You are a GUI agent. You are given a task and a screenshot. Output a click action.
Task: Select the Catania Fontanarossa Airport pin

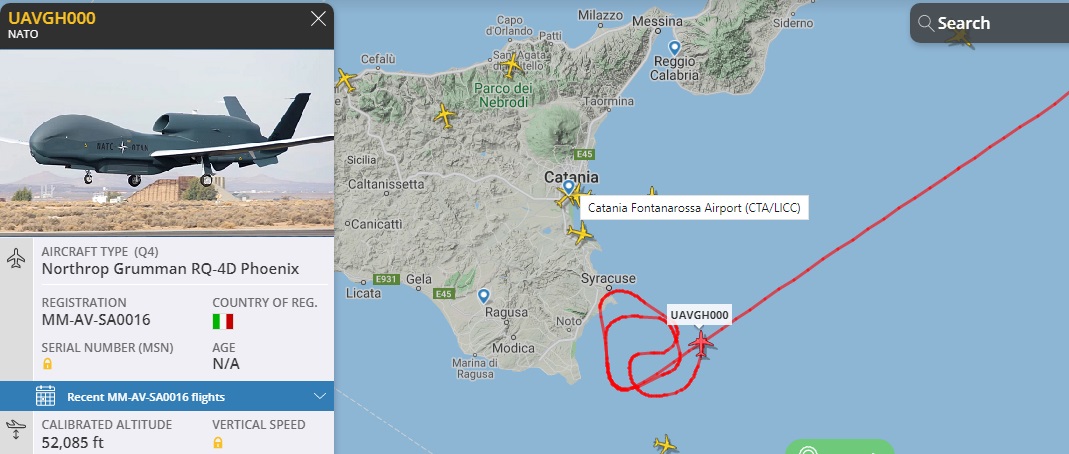tap(569, 187)
